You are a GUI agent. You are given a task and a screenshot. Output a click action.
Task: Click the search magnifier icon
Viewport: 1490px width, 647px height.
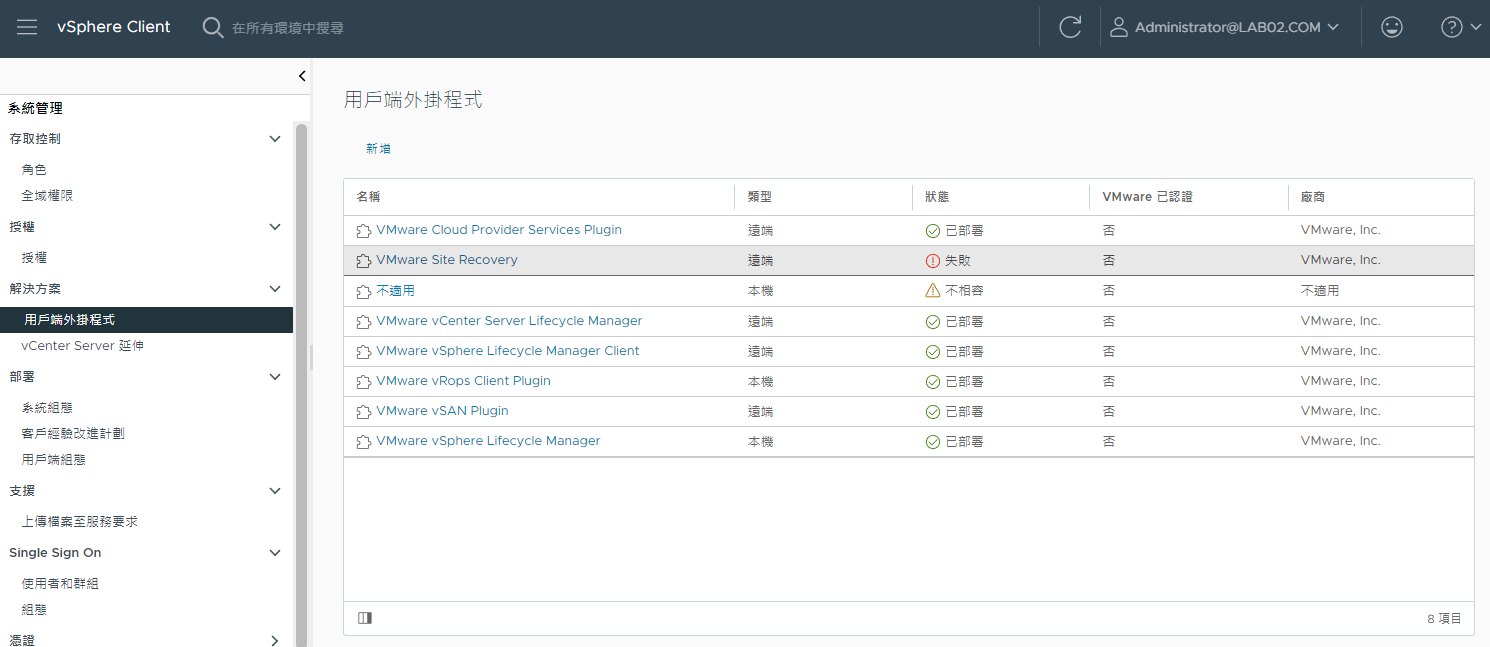coord(213,27)
